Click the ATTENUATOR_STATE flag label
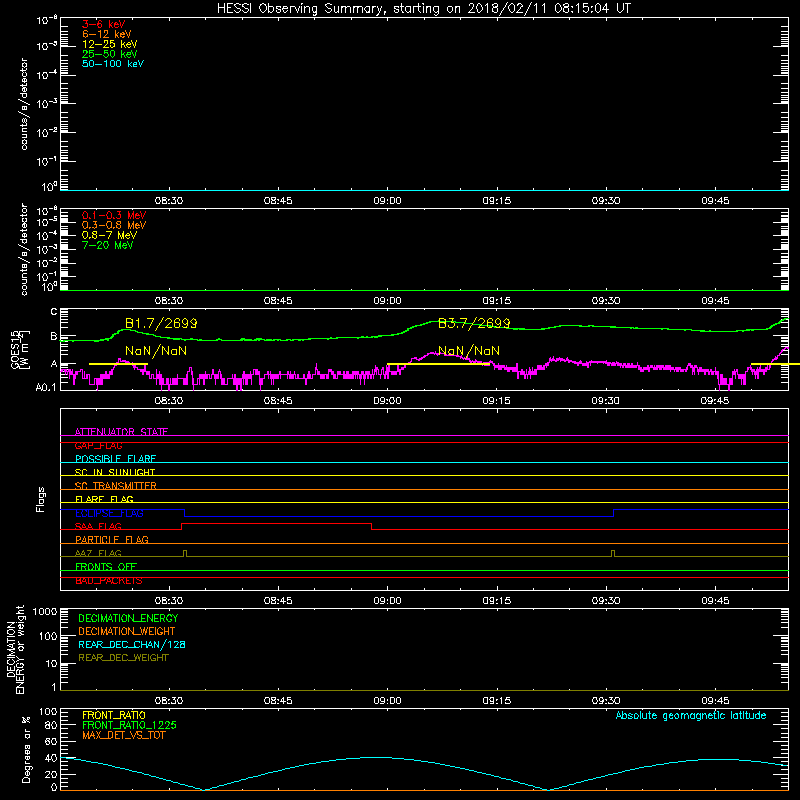 pos(121,432)
